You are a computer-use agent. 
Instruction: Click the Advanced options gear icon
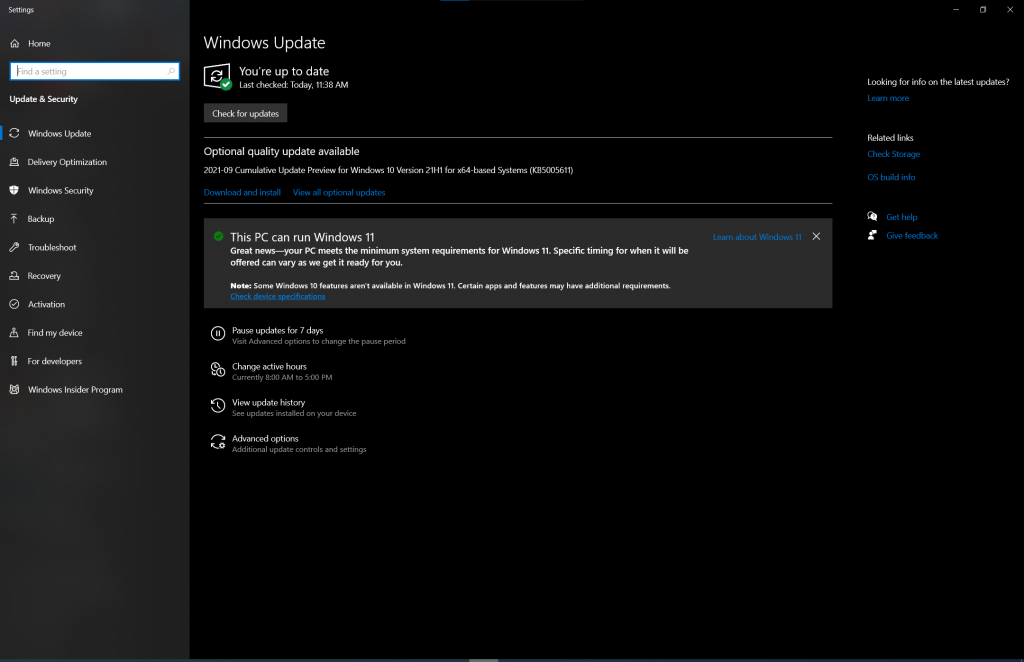(217, 442)
